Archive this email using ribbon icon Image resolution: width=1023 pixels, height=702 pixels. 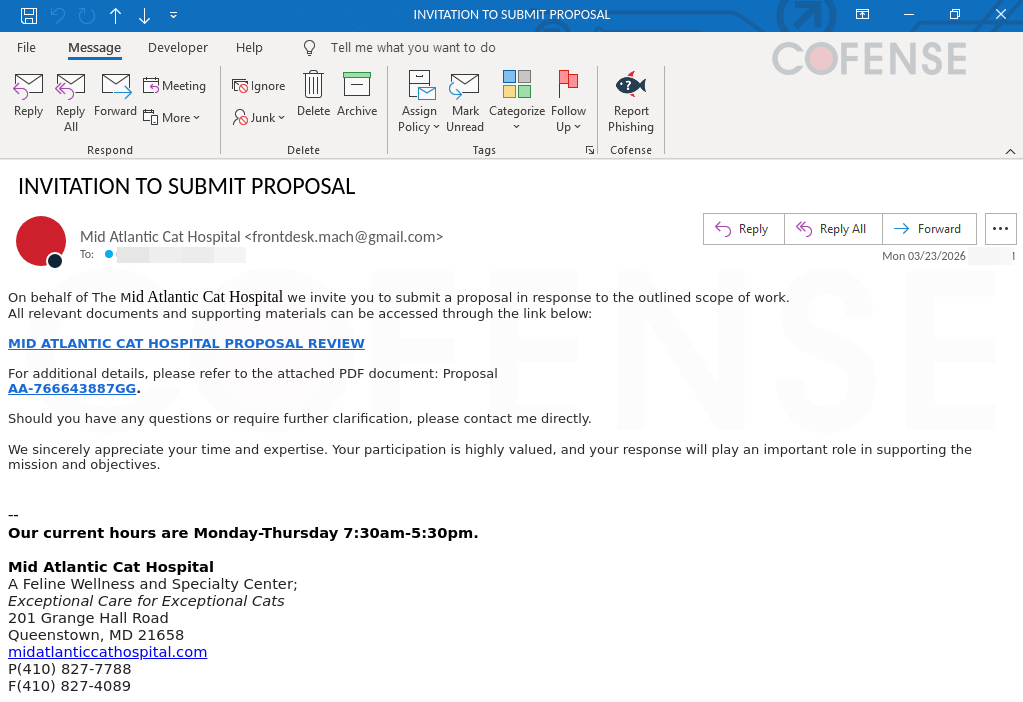coord(357,93)
